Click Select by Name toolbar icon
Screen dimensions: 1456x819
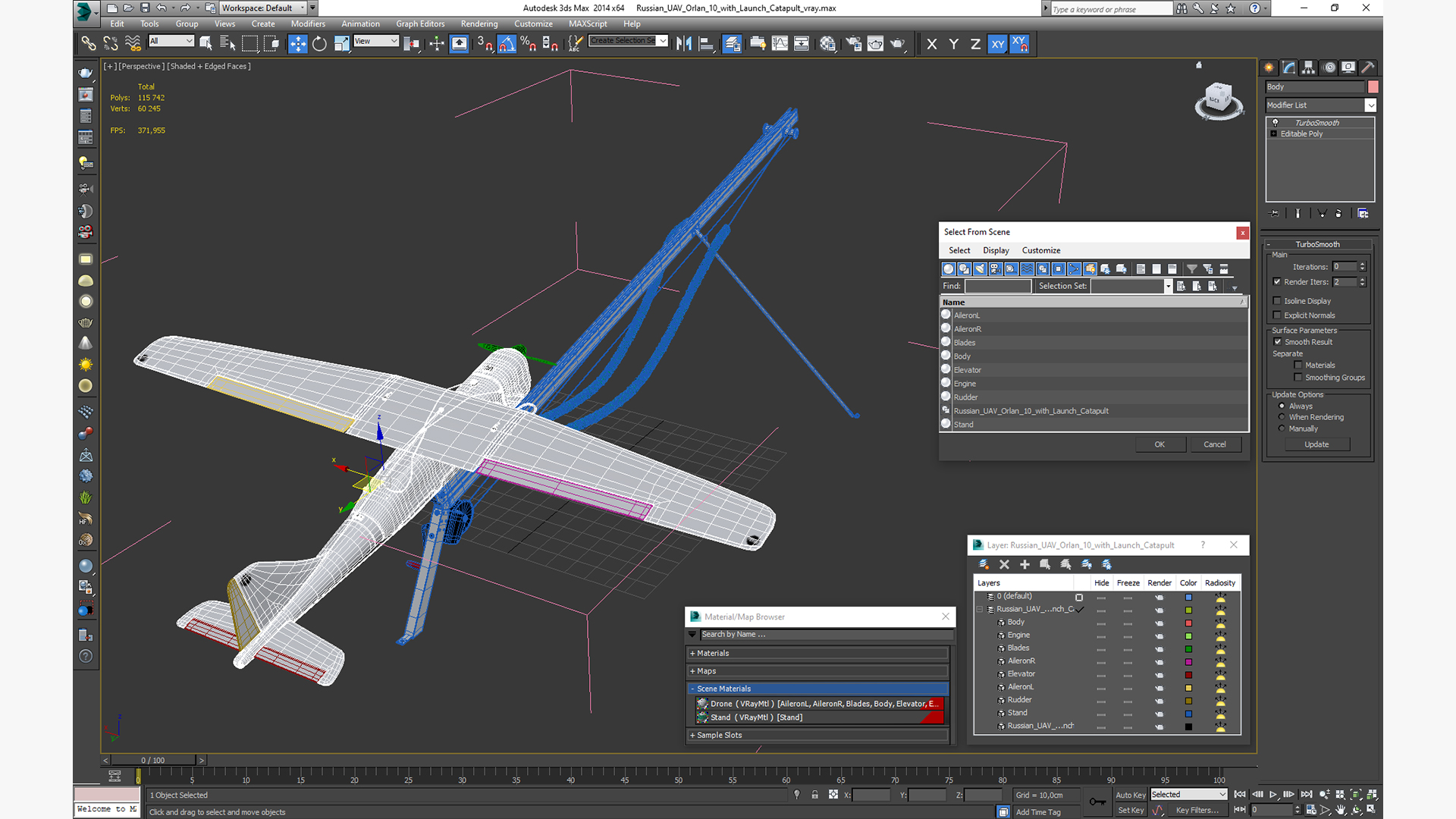pos(227,44)
